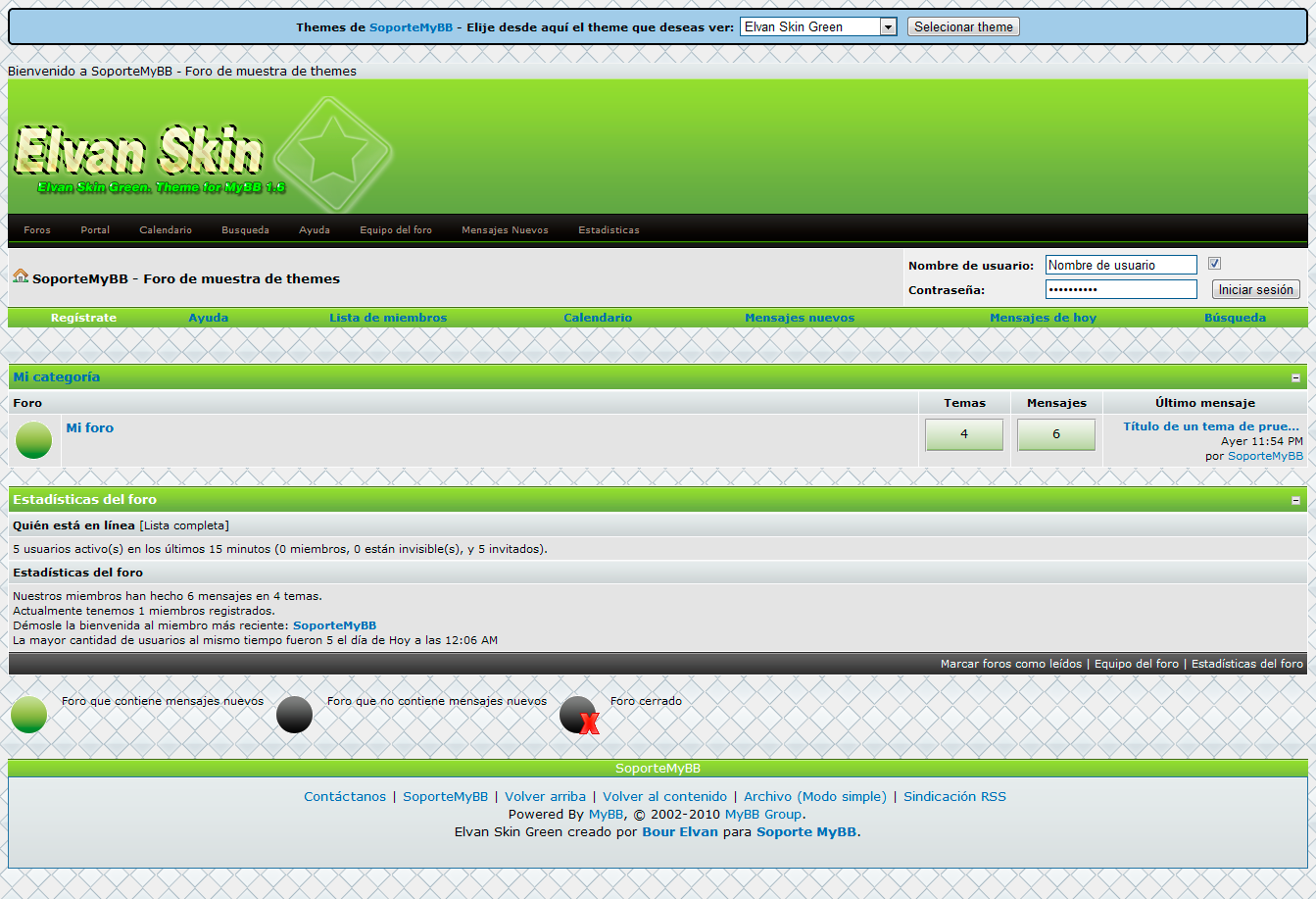
Task: Click the home icon in the breadcrumb
Action: [x=21, y=276]
